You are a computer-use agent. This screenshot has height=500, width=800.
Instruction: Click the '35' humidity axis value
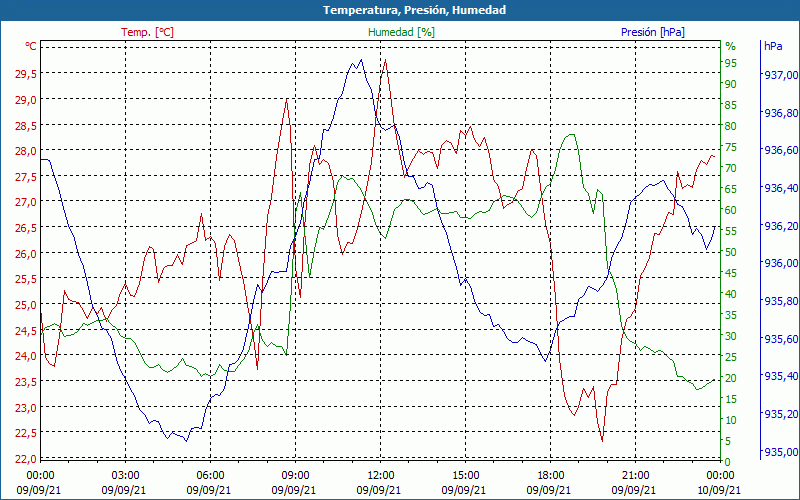tap(731, 315)
